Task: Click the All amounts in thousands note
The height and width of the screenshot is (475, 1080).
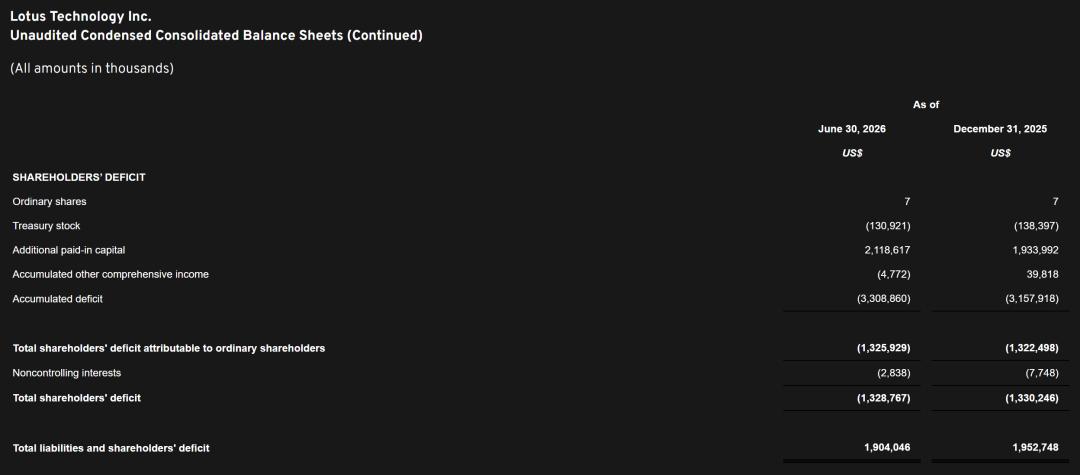Action: (92, 69)
